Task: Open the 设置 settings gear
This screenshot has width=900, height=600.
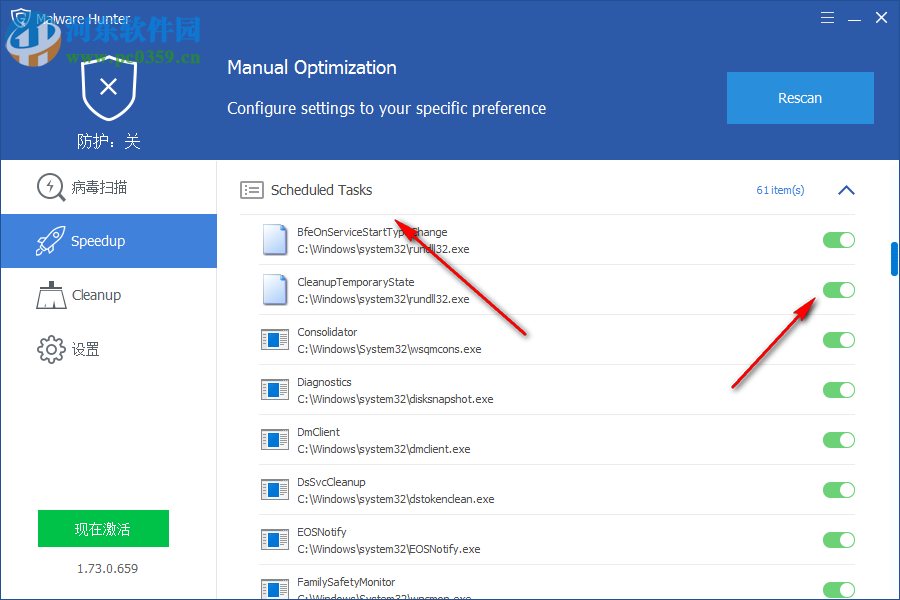Action: [x=50, y=348]
